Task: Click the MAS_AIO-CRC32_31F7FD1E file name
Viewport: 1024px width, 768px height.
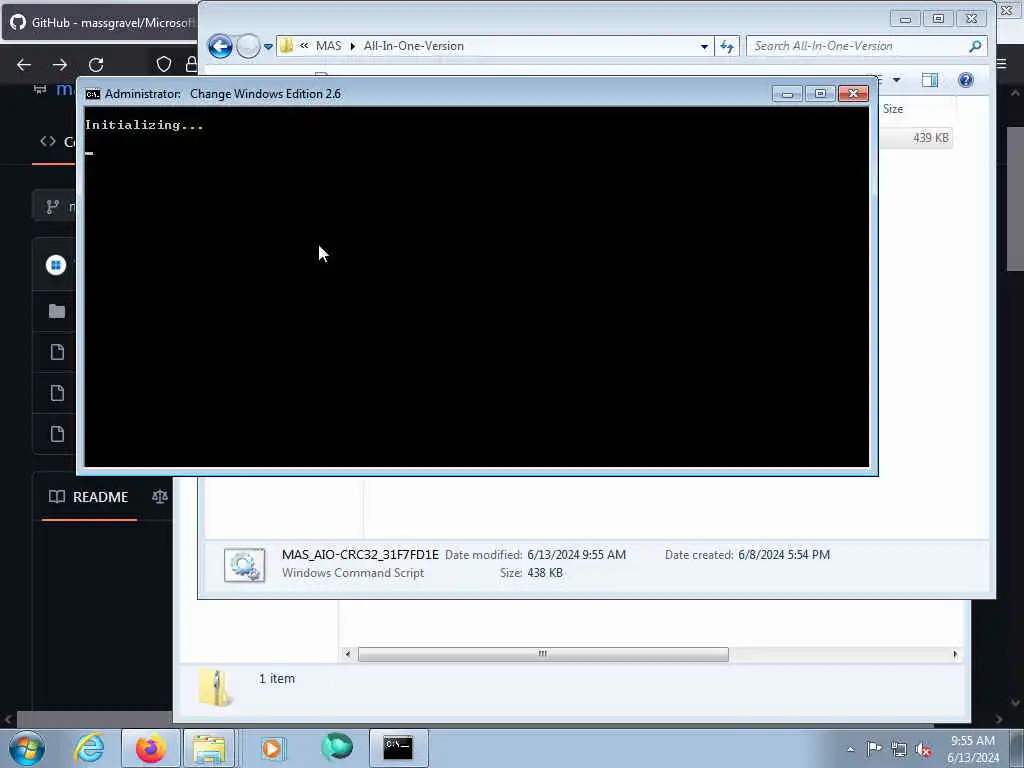Action: click(360, 554)
